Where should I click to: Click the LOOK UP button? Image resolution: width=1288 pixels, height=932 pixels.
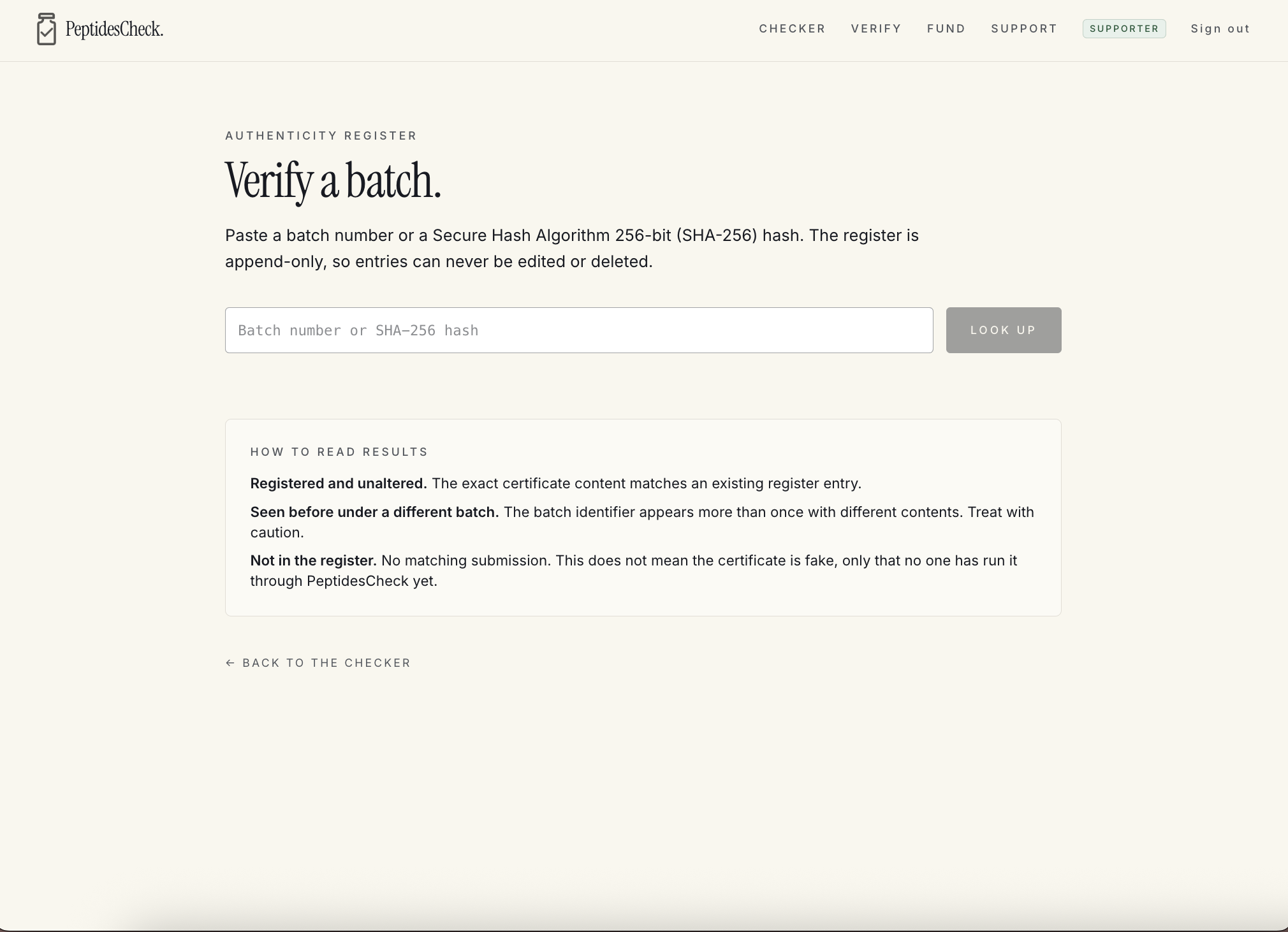click(1004, 330)
